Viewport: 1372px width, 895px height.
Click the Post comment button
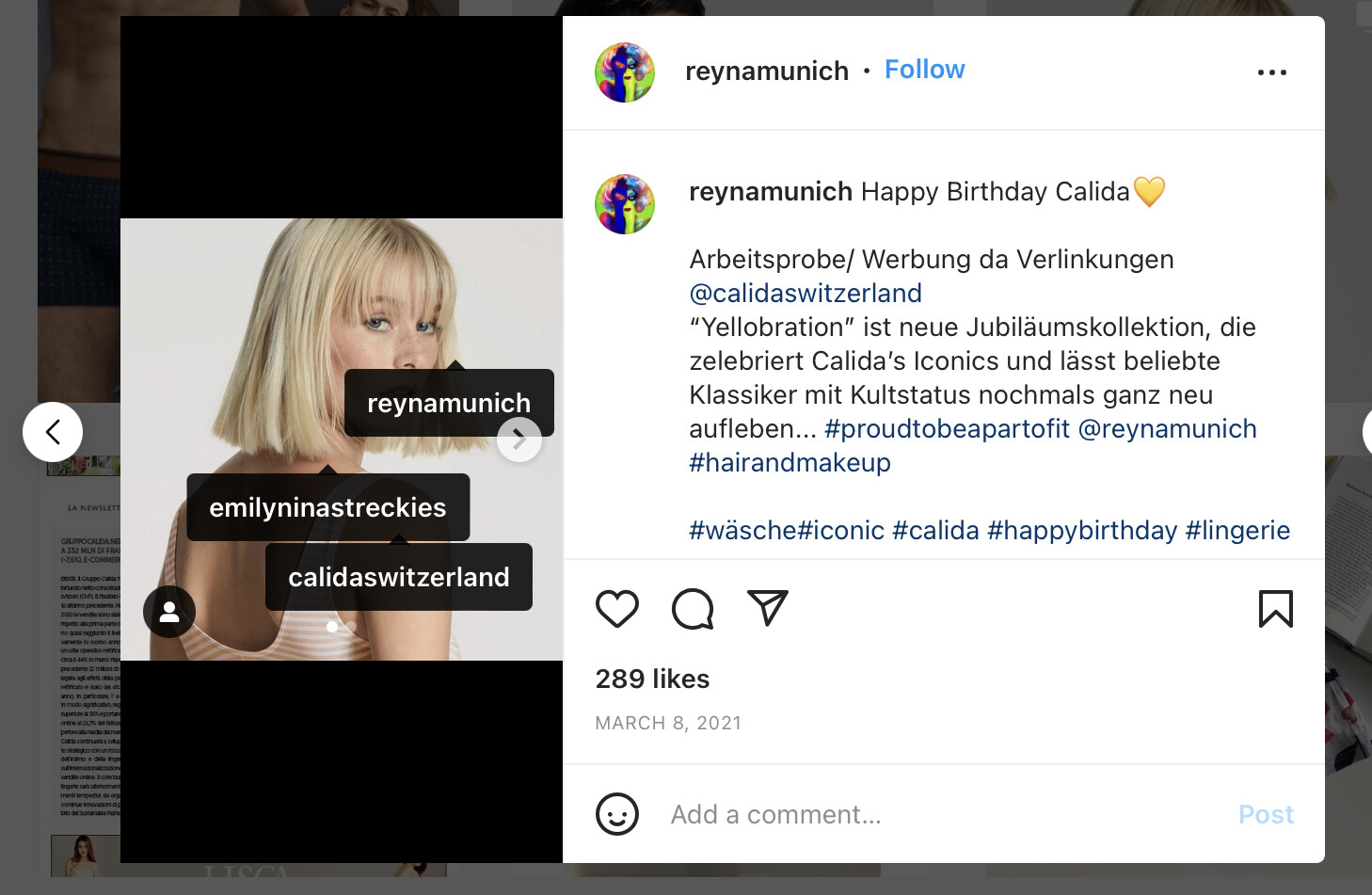1266,815
